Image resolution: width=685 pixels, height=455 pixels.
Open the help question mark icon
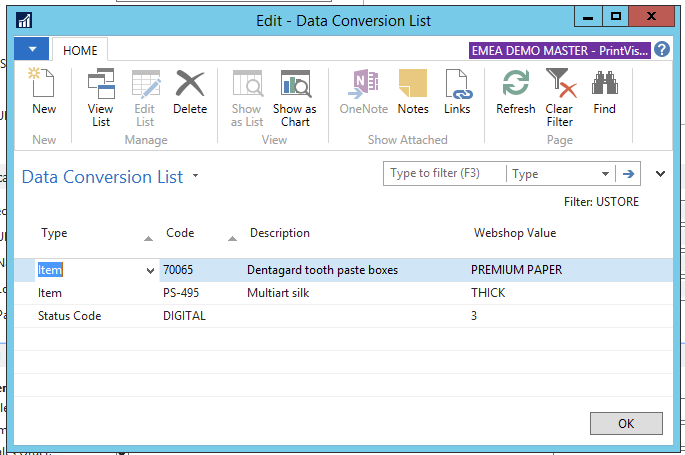[x=662, y=49]
